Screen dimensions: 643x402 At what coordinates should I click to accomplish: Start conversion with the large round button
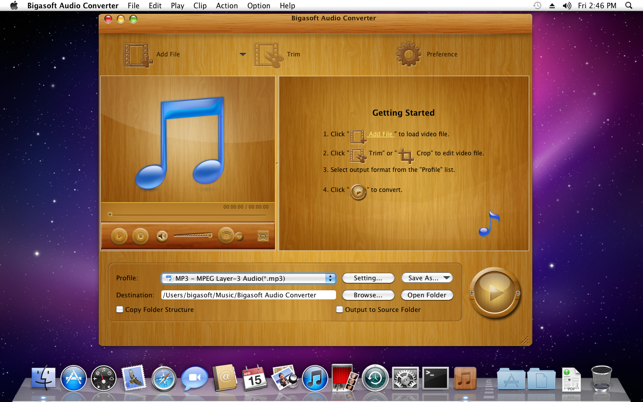tap(495, 293)
